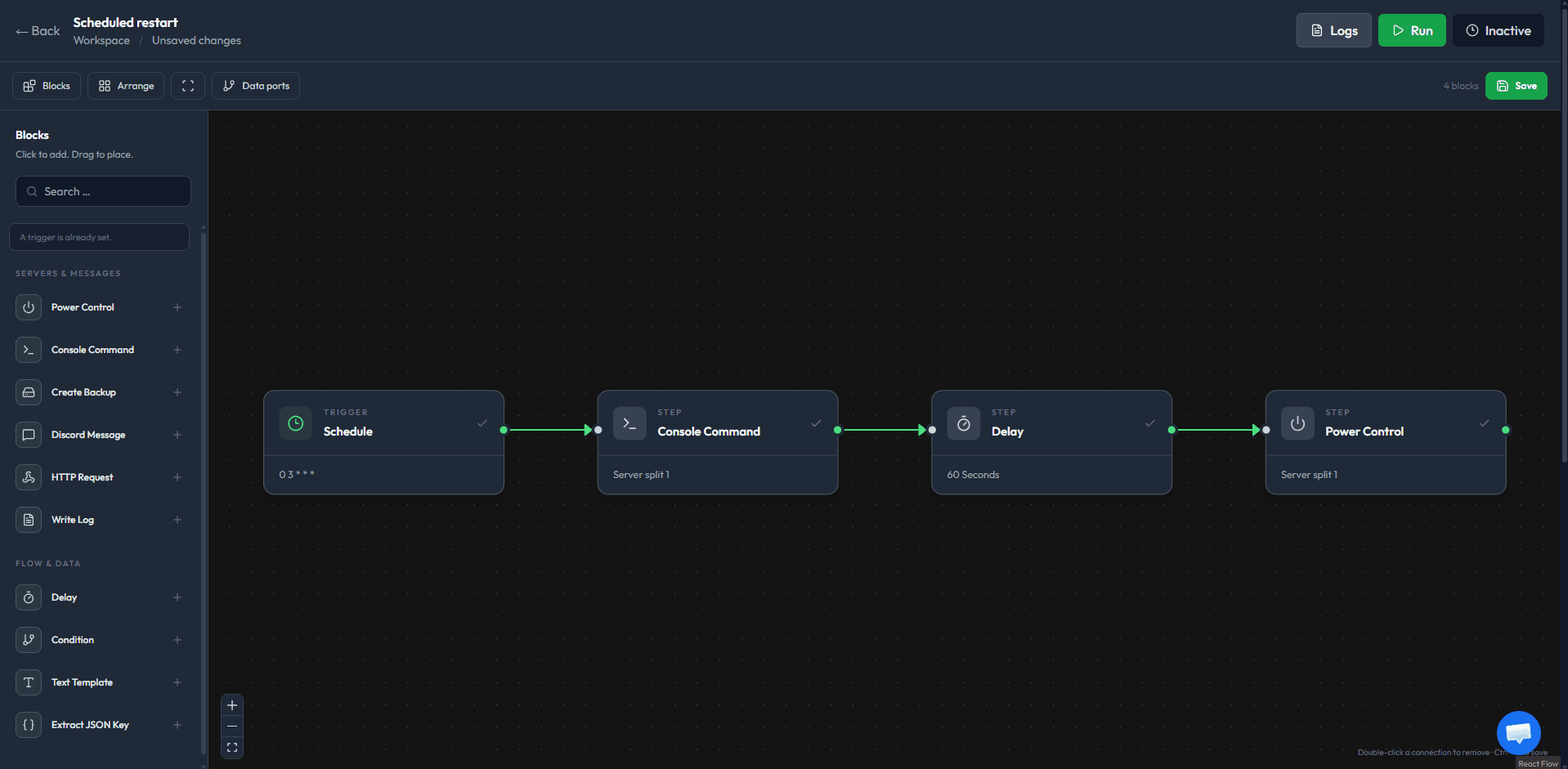The width and height of the screenshot is (1568, 769).
Task: Click the Create Backup block icon
Action: point(29,392)
